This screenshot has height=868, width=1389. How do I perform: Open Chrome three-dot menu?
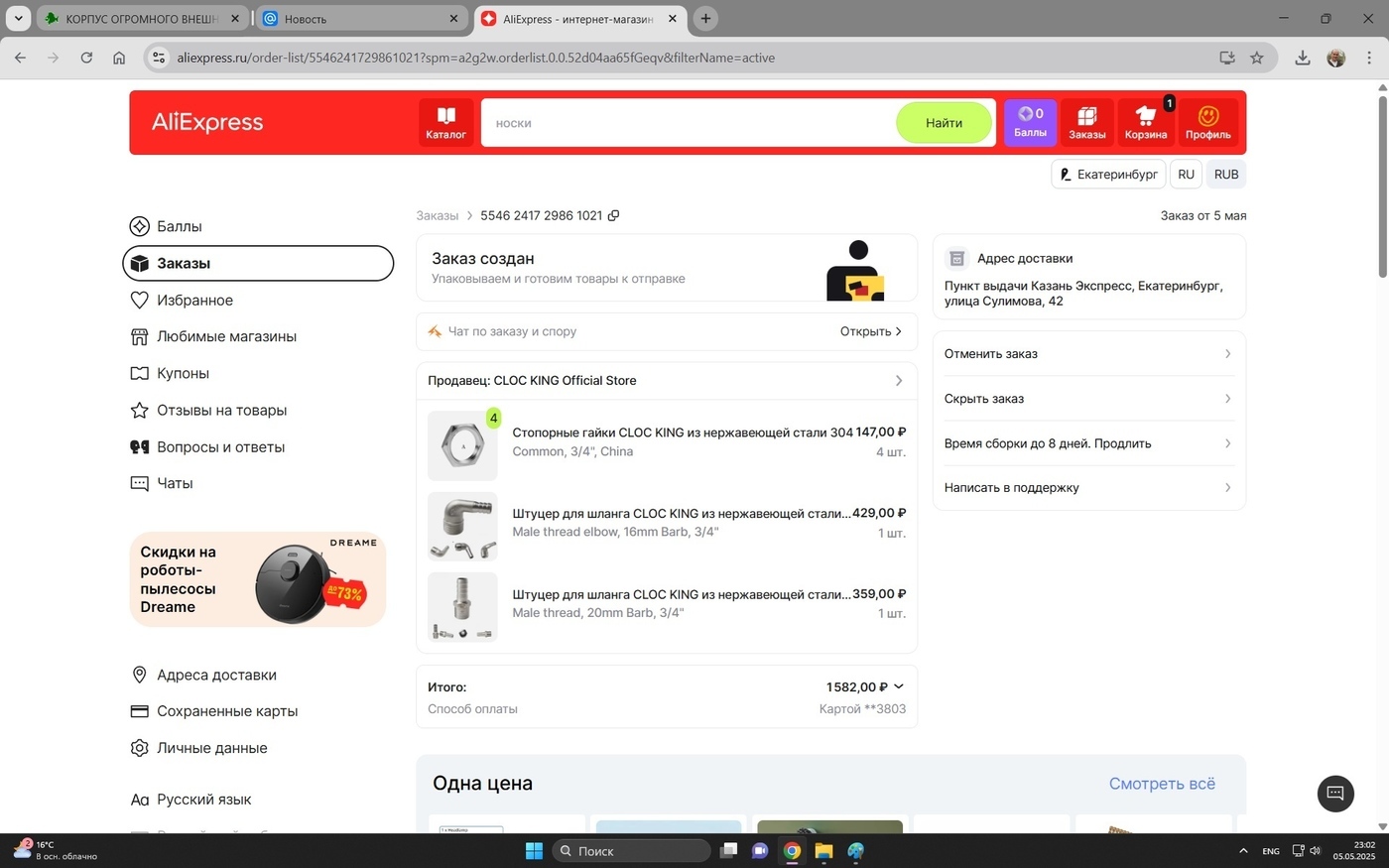coord(1369,58)
